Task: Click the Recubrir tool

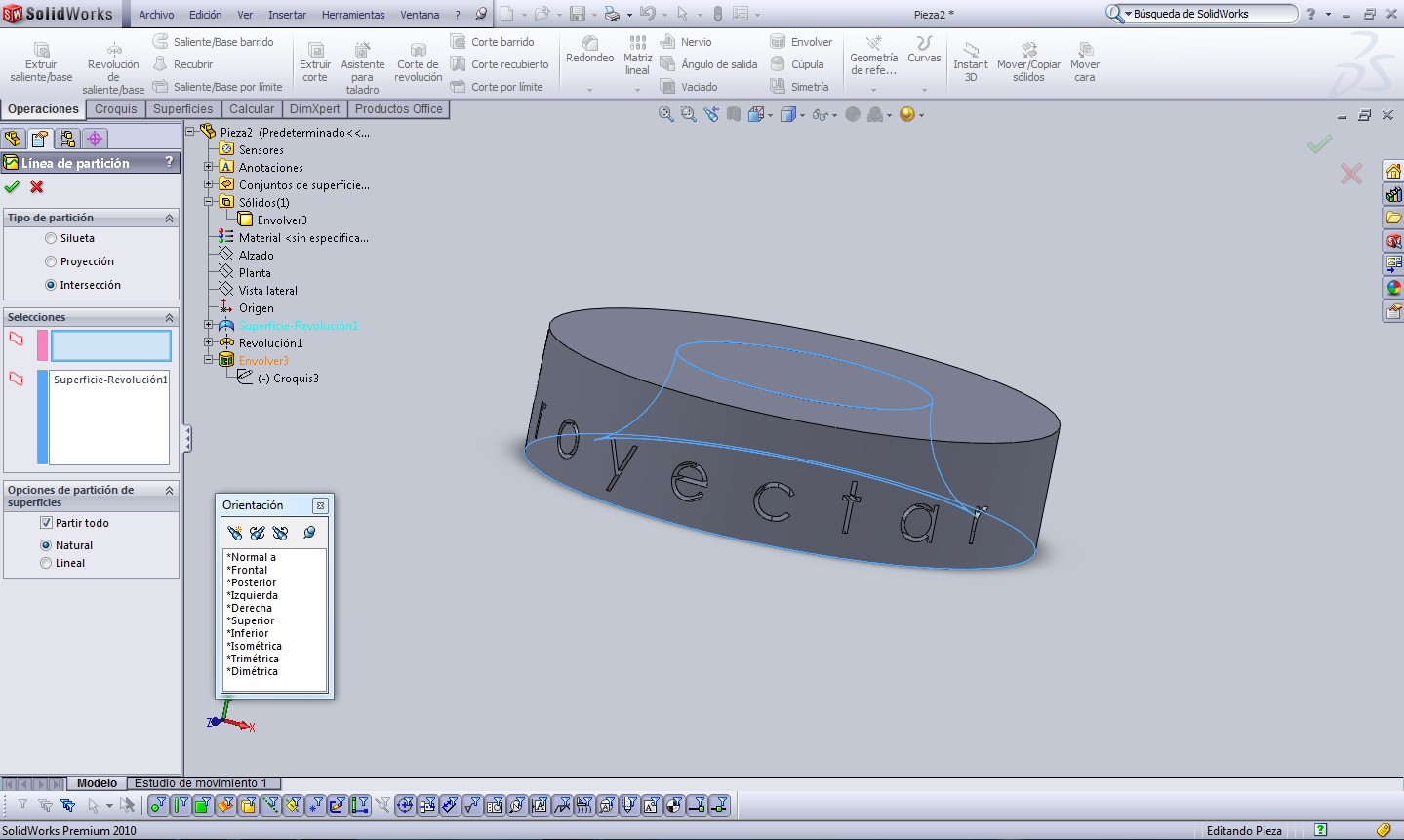Action: [183, 64]
